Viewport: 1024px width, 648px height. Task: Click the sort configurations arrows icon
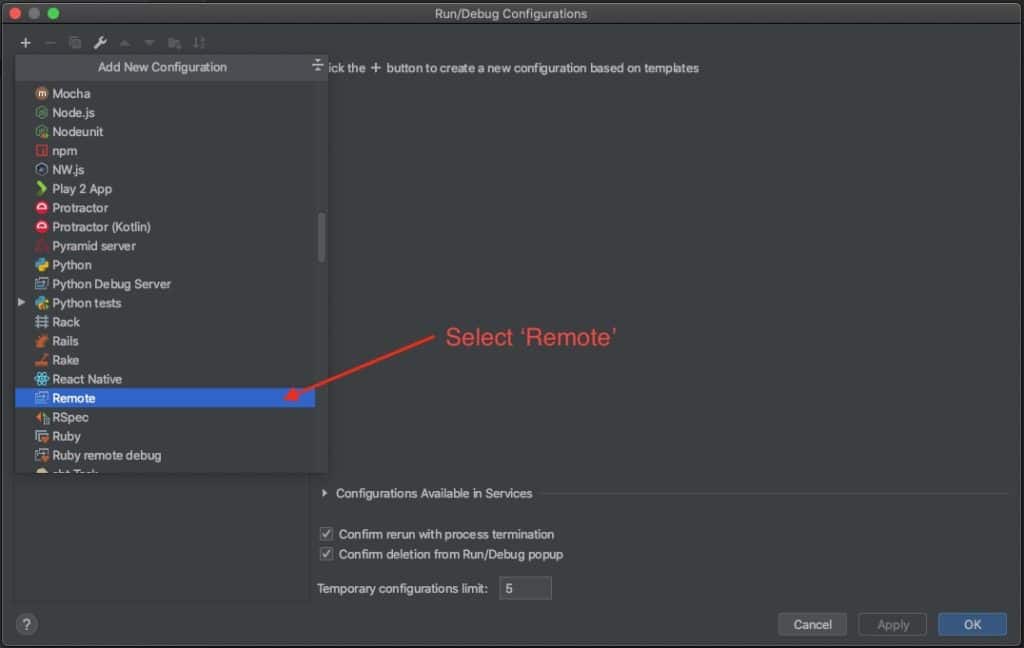pyautogui.click(x=199, y=43)
